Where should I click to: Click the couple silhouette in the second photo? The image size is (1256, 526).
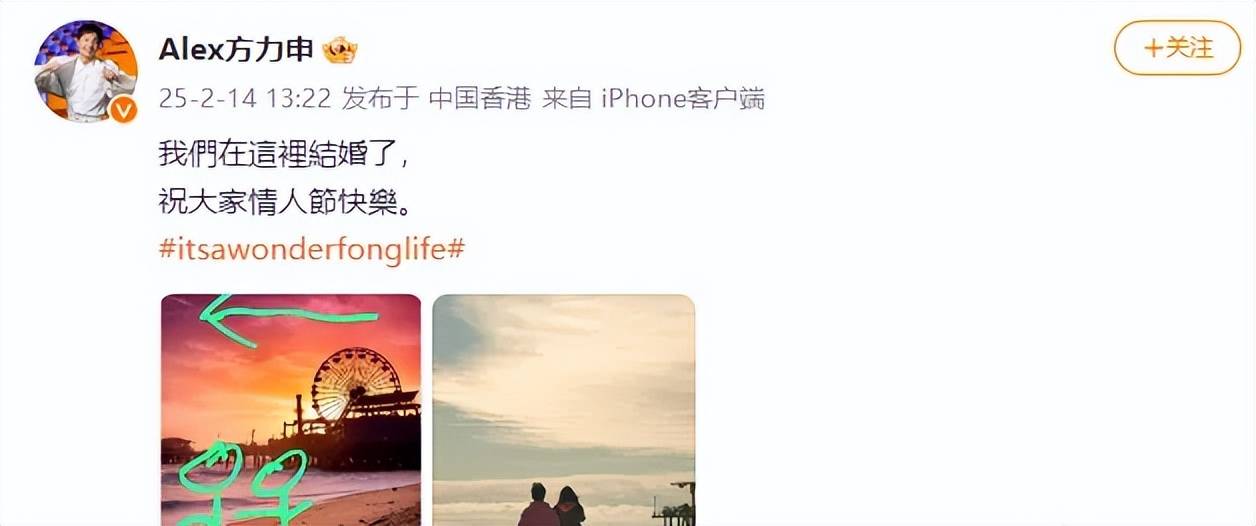coord(551,505)
